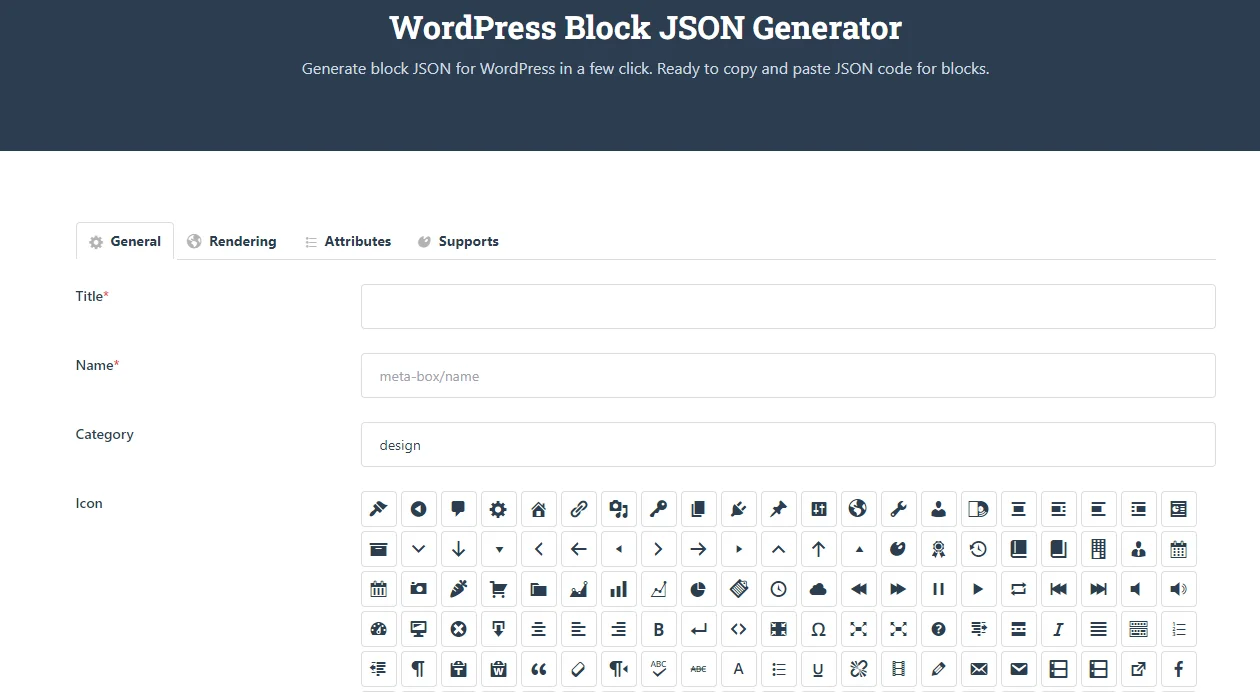Click the Name field with meta-box/name placeholder
Viewport: 1260px width, 692px height.
tap(788, 375)
